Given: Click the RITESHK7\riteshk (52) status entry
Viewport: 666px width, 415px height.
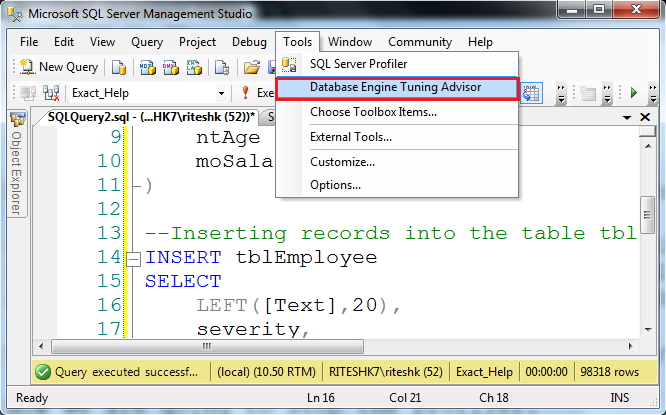Looking at the screenshot, I should click(386, 372).
